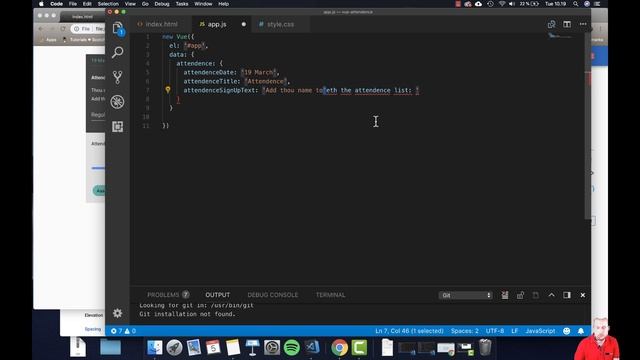Close the bottom Output panel
640x360 pixels.
click(583, 295)
